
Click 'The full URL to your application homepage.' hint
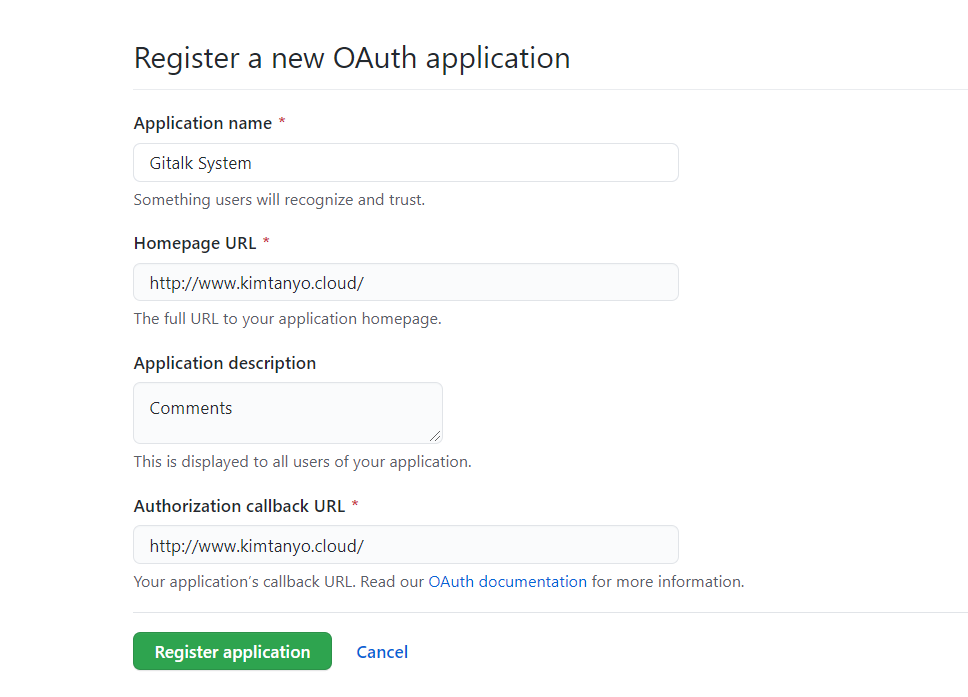coord(288,319)
